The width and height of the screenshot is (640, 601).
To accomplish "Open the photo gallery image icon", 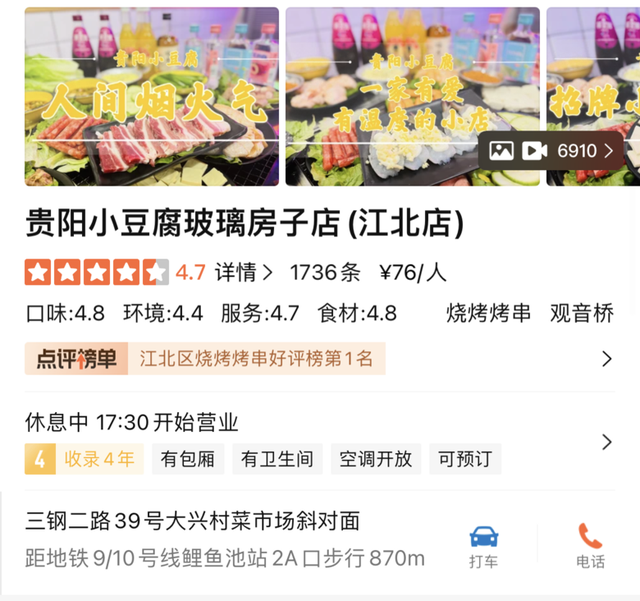I will tap(501, 151).
